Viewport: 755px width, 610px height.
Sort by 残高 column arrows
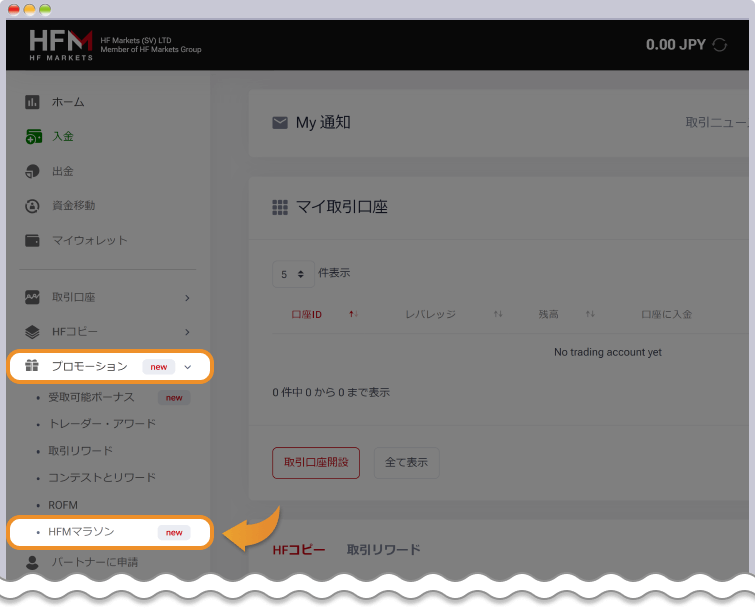point(590,314)
